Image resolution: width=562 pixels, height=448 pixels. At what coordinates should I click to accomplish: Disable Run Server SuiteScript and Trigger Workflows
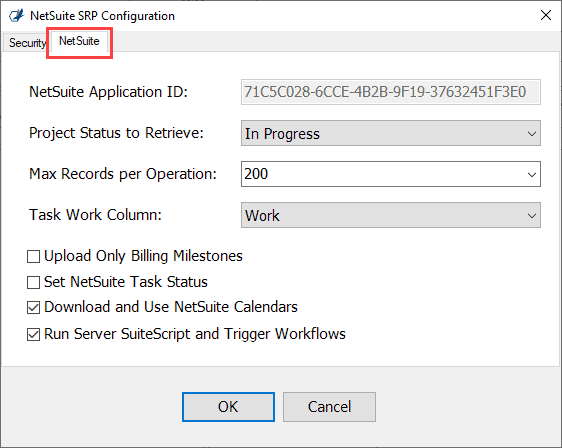33,334
